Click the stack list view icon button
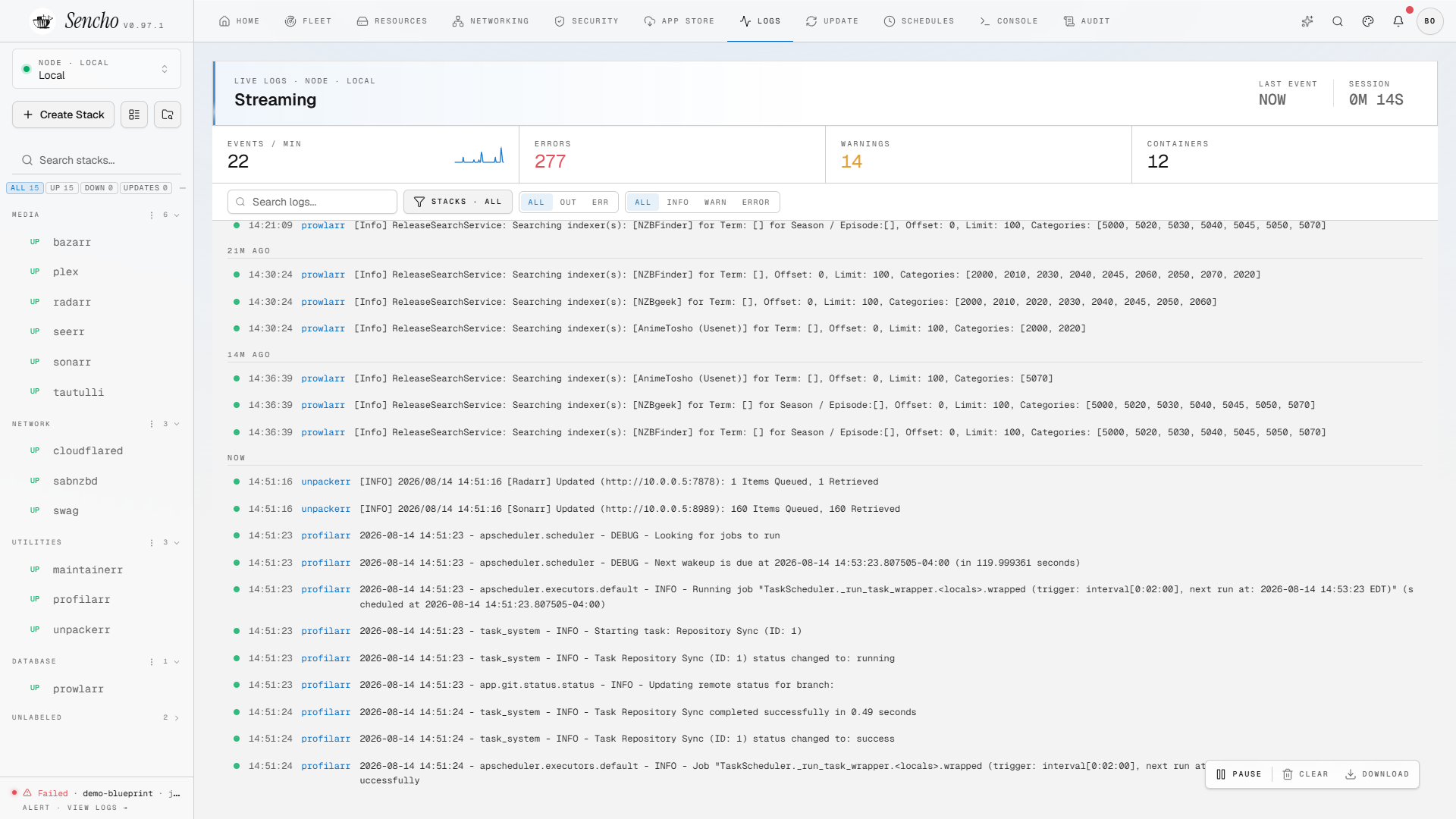 [134, 115]
